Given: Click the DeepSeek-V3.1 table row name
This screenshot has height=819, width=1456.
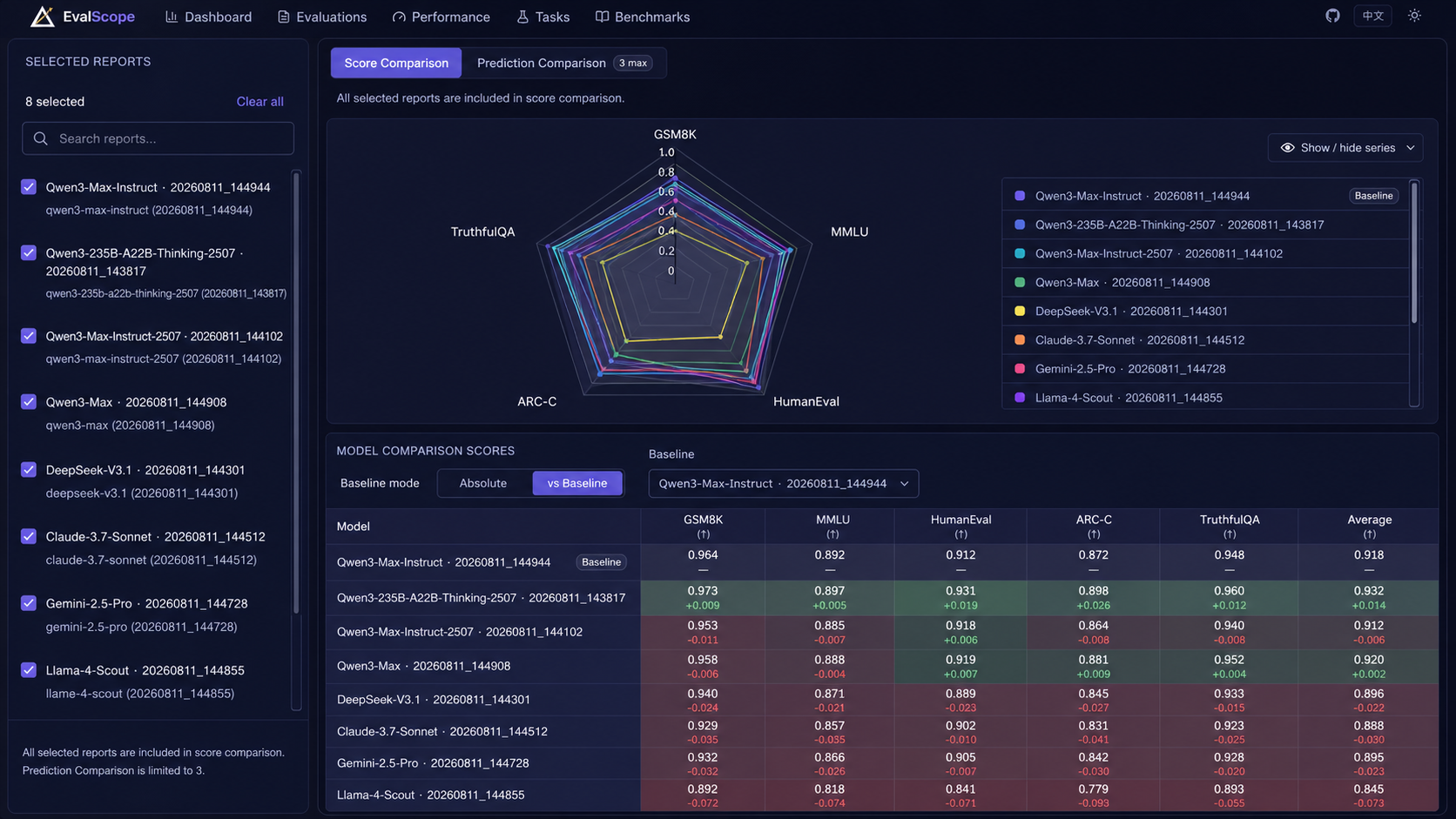Looking at the screenshot, I should click(434, 700).
